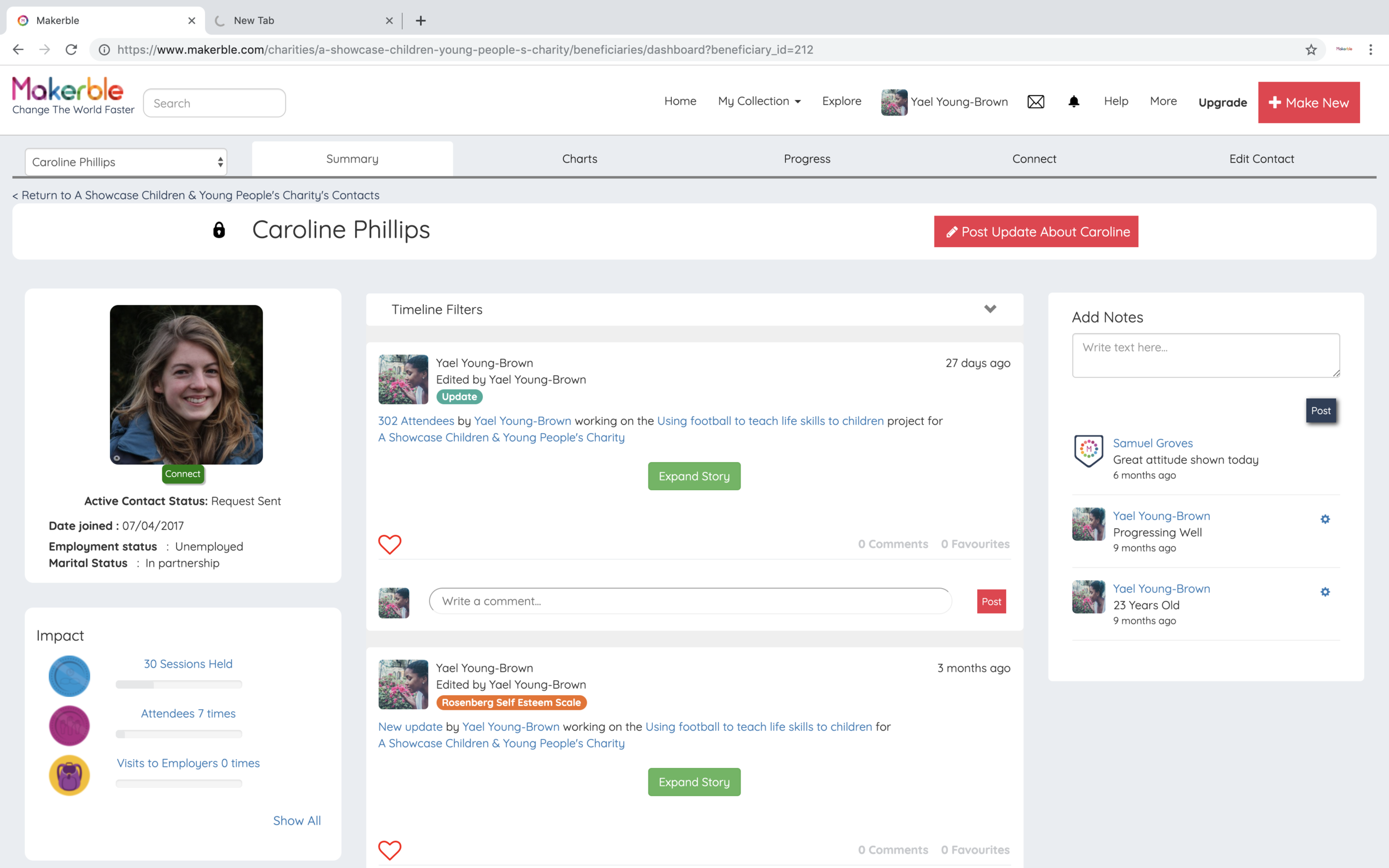Click the browser back arrow
The image size is (1389, 868).
point(18,50)
